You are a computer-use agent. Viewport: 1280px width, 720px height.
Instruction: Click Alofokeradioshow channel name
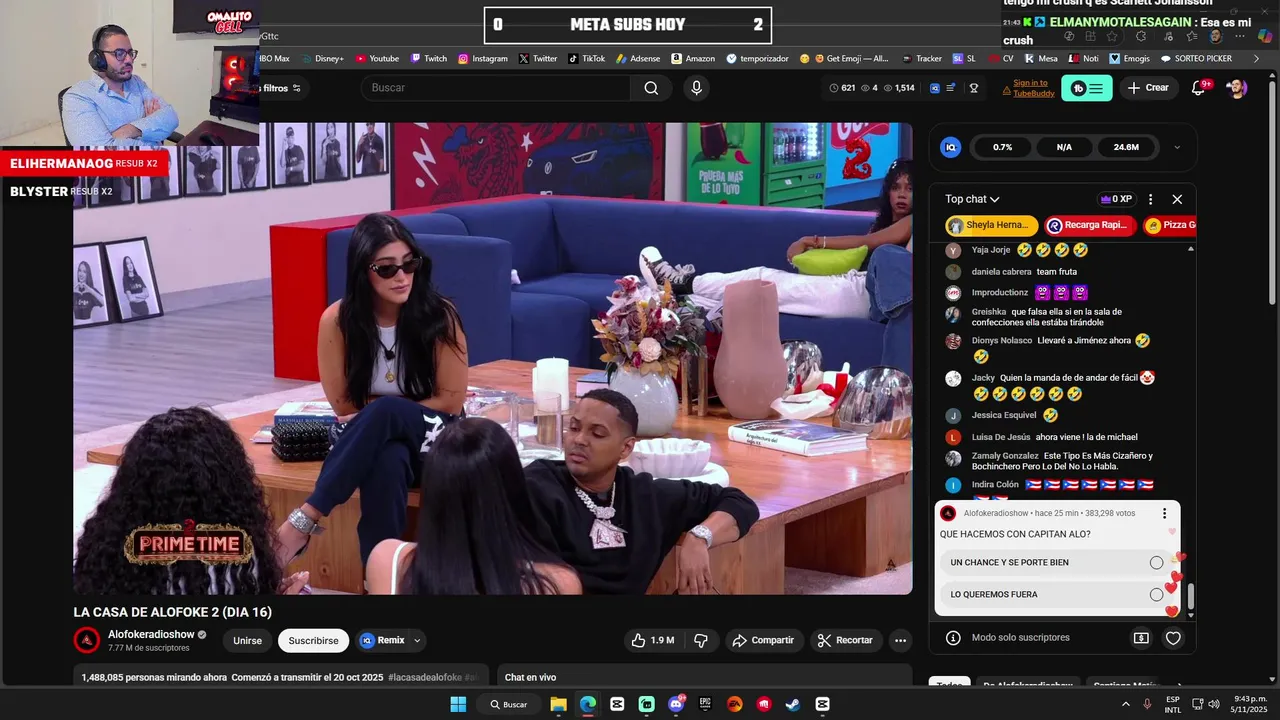(x=151, y=634)
